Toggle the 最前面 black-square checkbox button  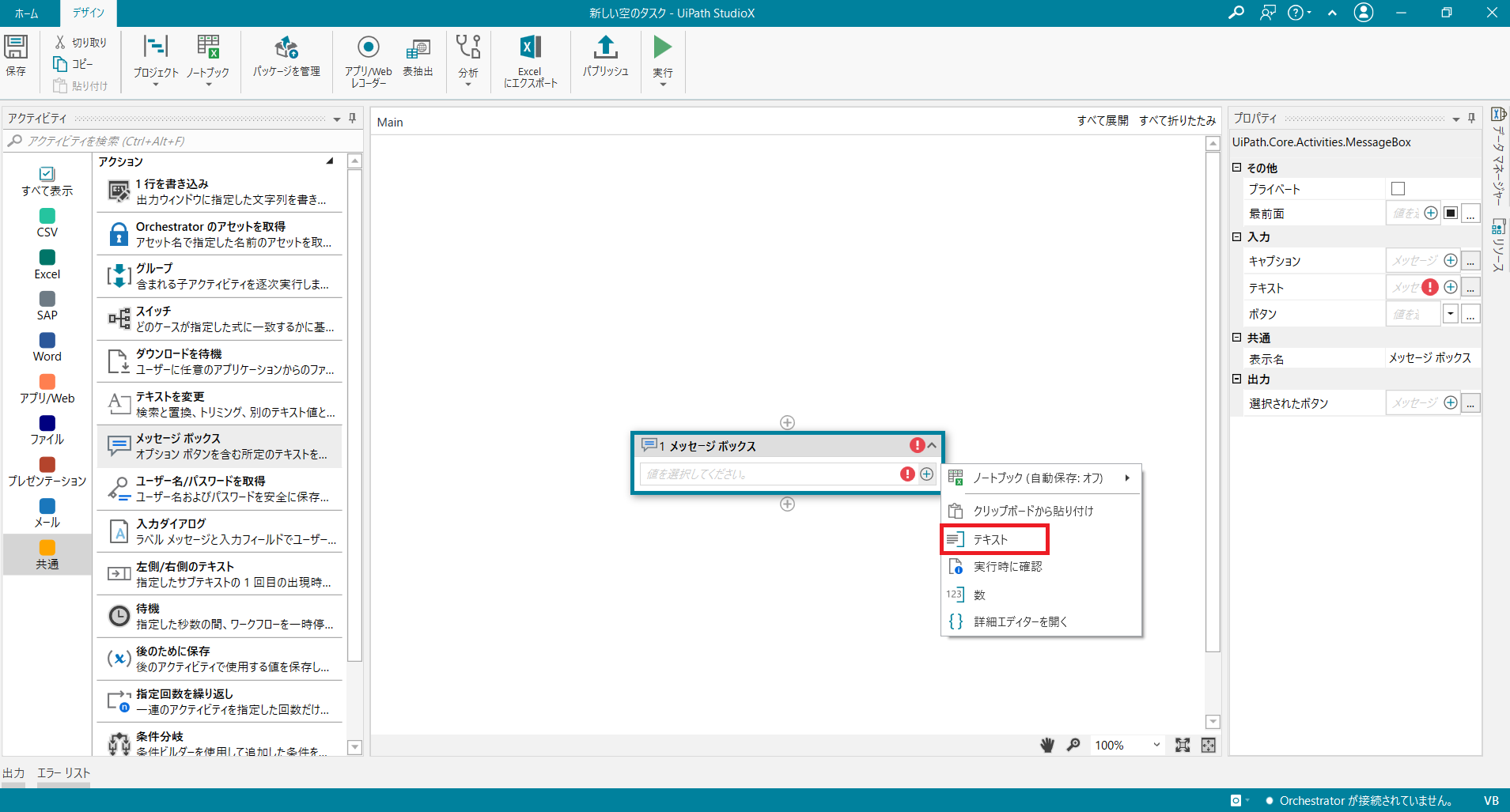[1451, 213]
